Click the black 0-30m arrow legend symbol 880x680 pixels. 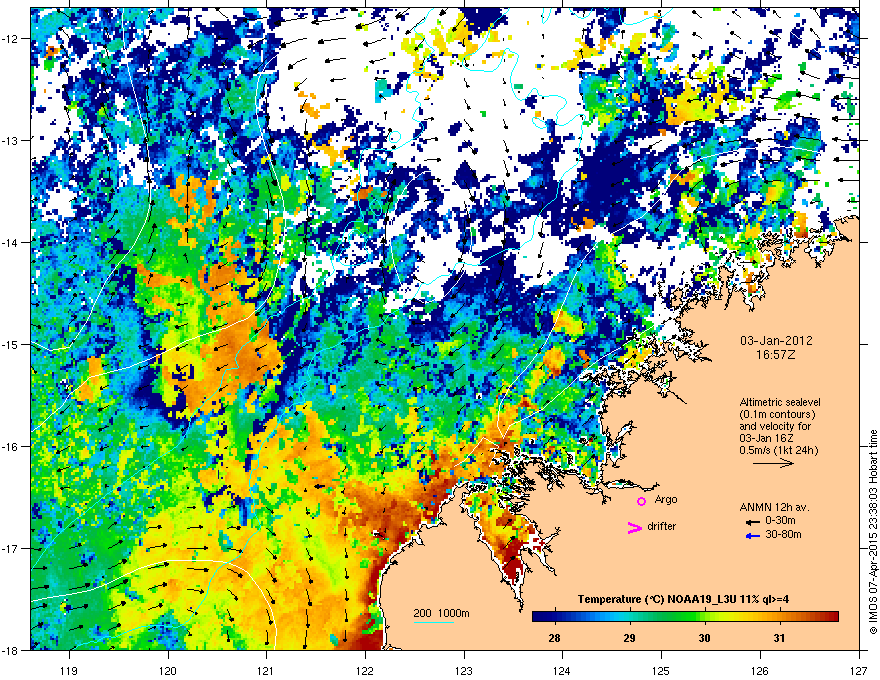point(753,522)
